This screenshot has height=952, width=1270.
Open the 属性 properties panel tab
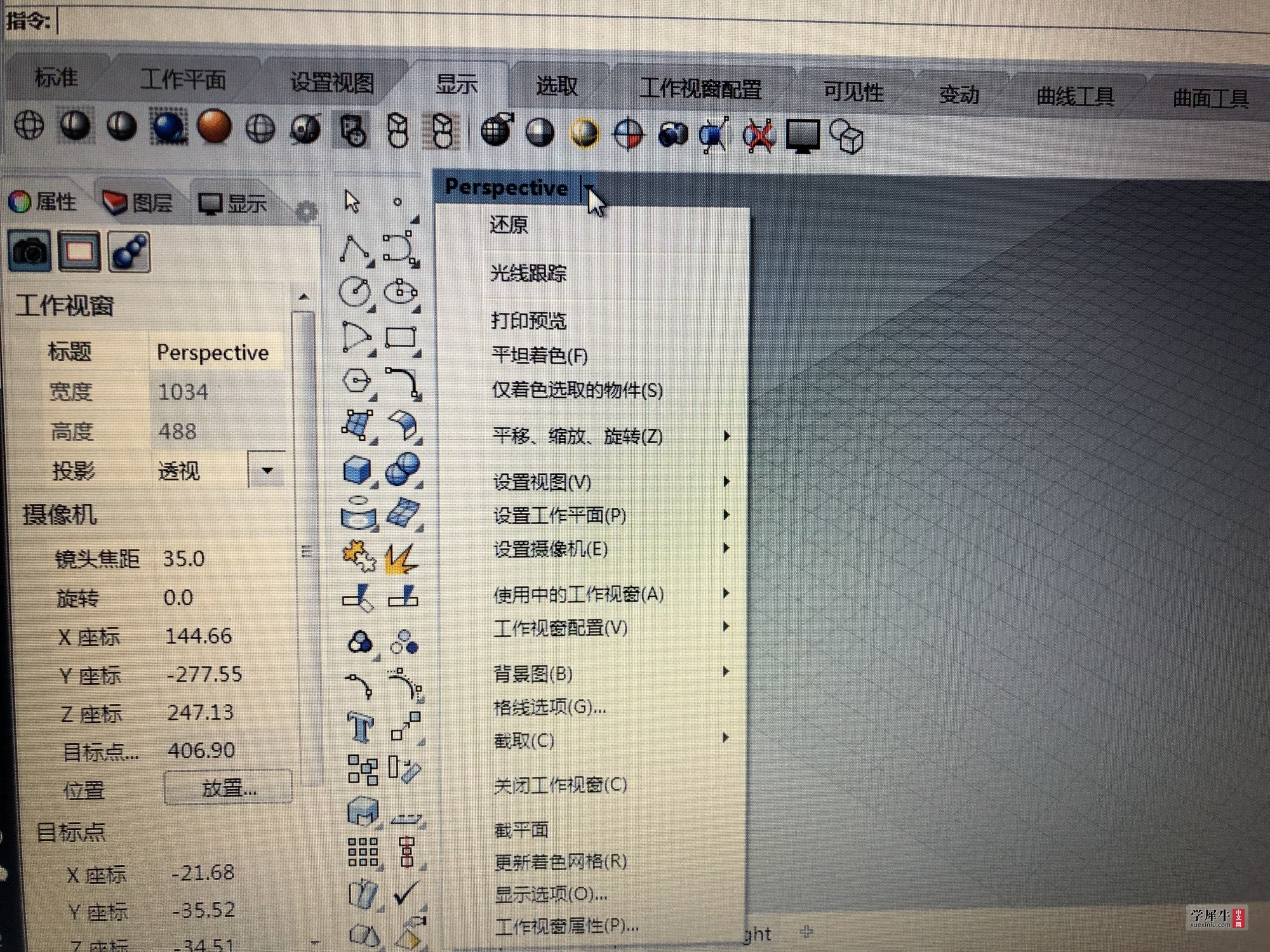coord(43,202)
